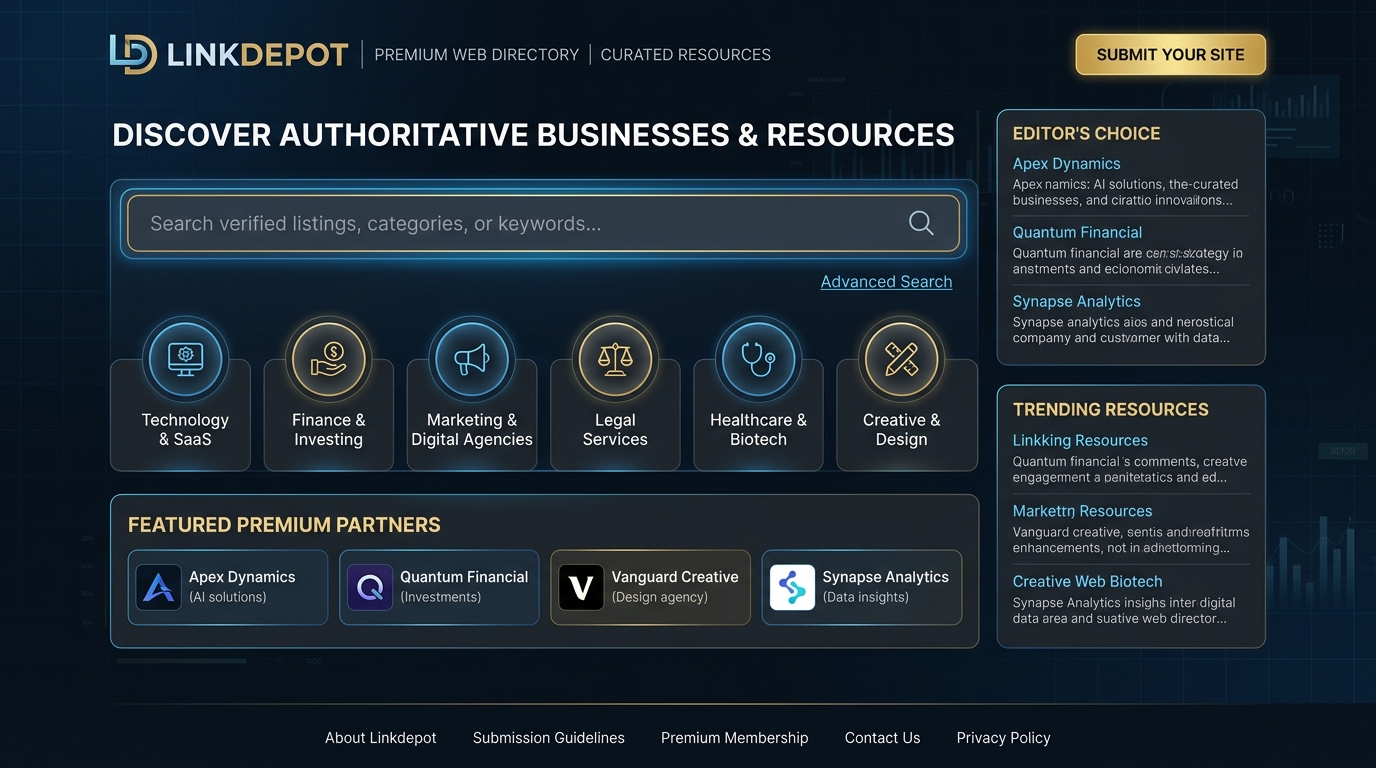Open the Marketing Resources trending link
The height and width of the screenshot is (768, 1376).
click(x=1082, y=511)
